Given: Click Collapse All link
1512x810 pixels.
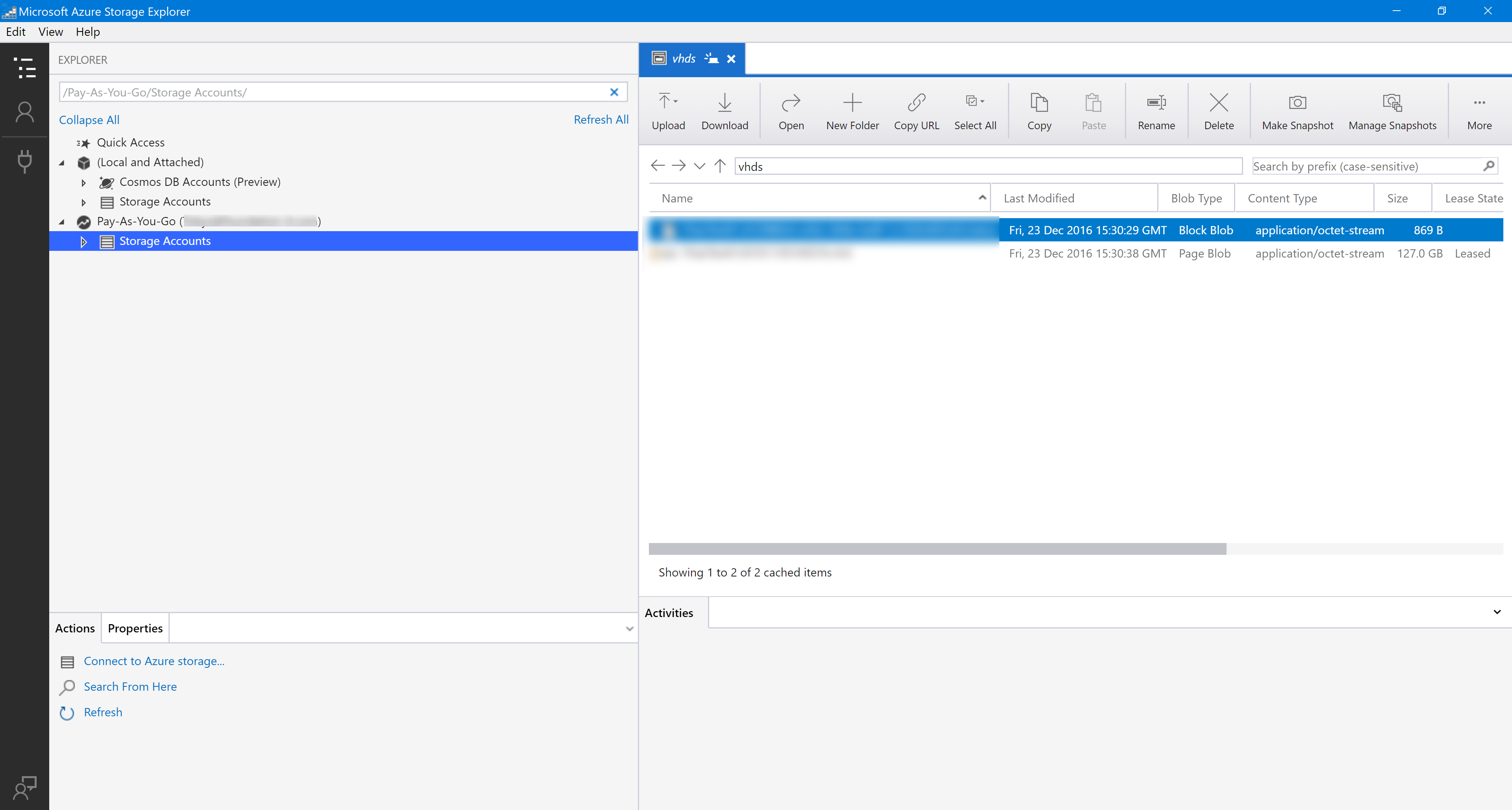Looking at the screenshot, I should click(89, 120).
